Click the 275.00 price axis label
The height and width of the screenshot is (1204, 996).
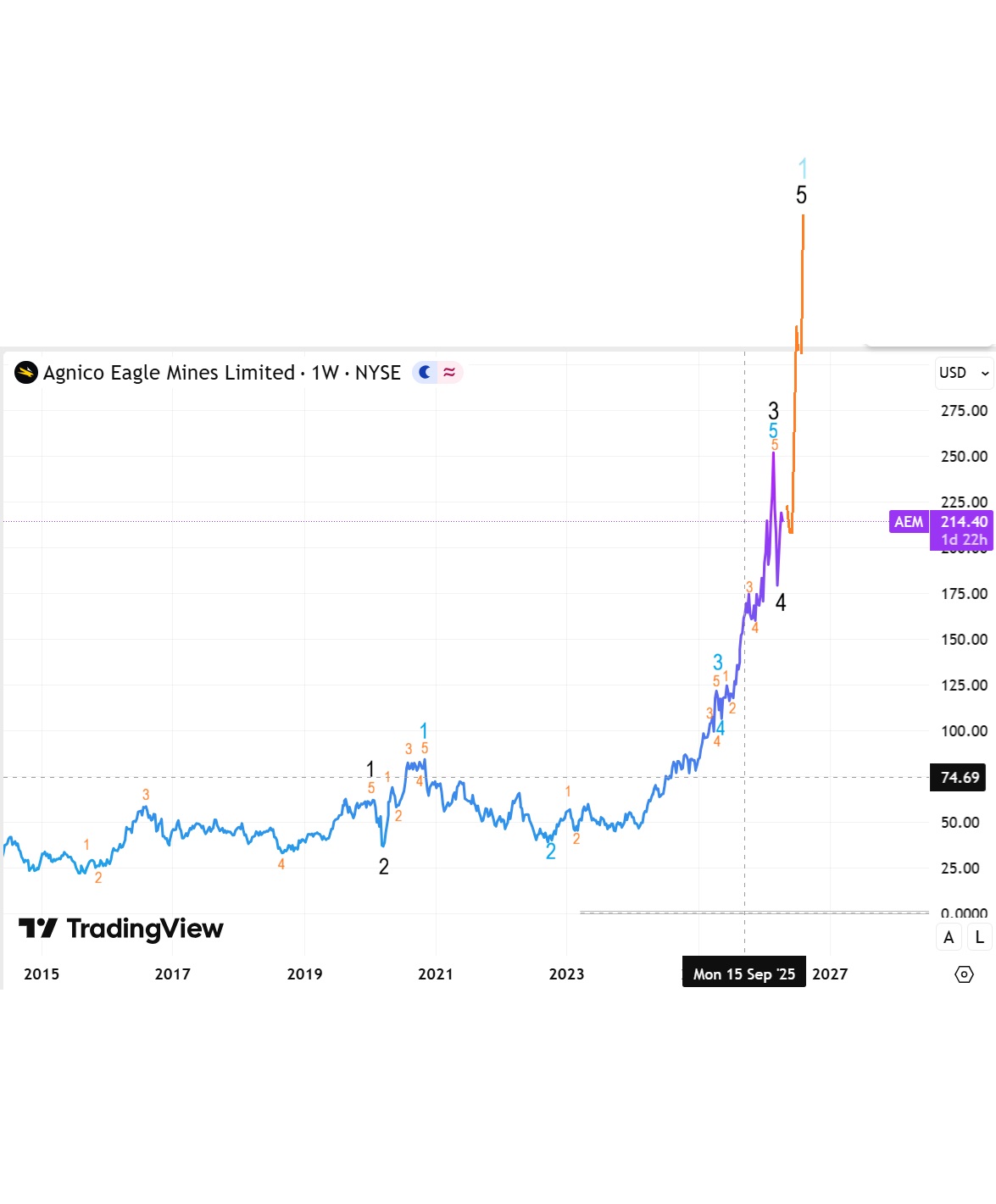[x=964, y=411]
